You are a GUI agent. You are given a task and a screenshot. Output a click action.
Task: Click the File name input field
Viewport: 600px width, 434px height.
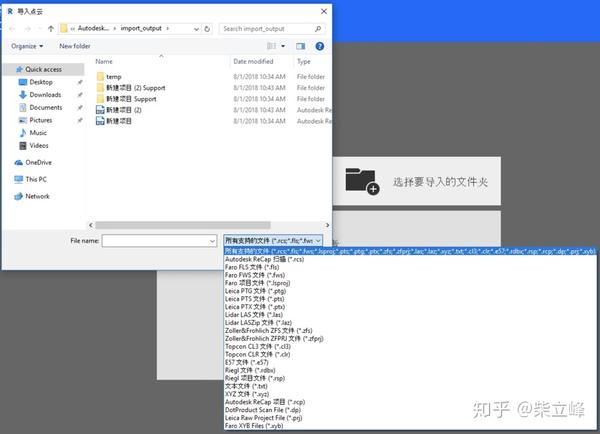pos(155,241)
